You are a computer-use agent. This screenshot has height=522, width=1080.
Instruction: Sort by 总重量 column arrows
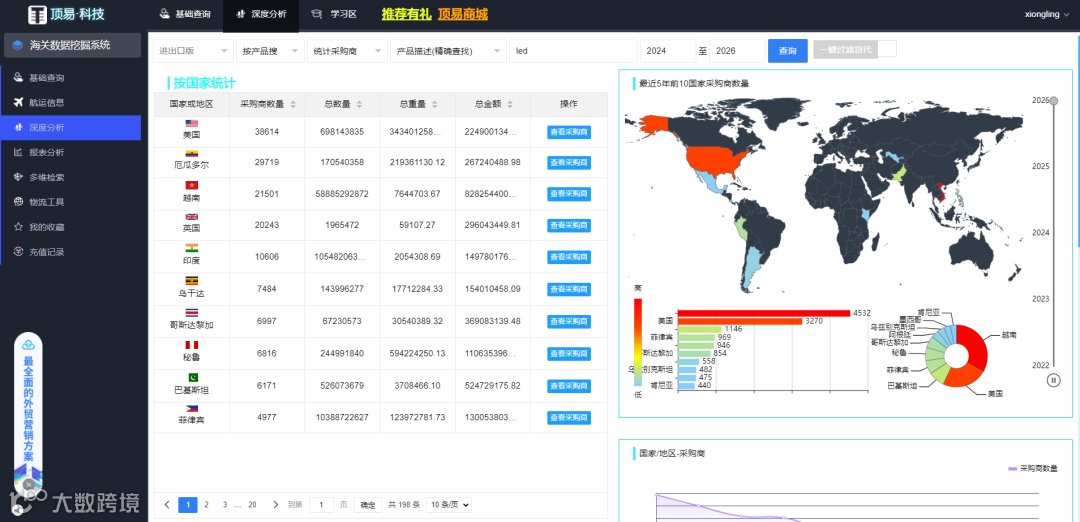(x=435, y=105)
